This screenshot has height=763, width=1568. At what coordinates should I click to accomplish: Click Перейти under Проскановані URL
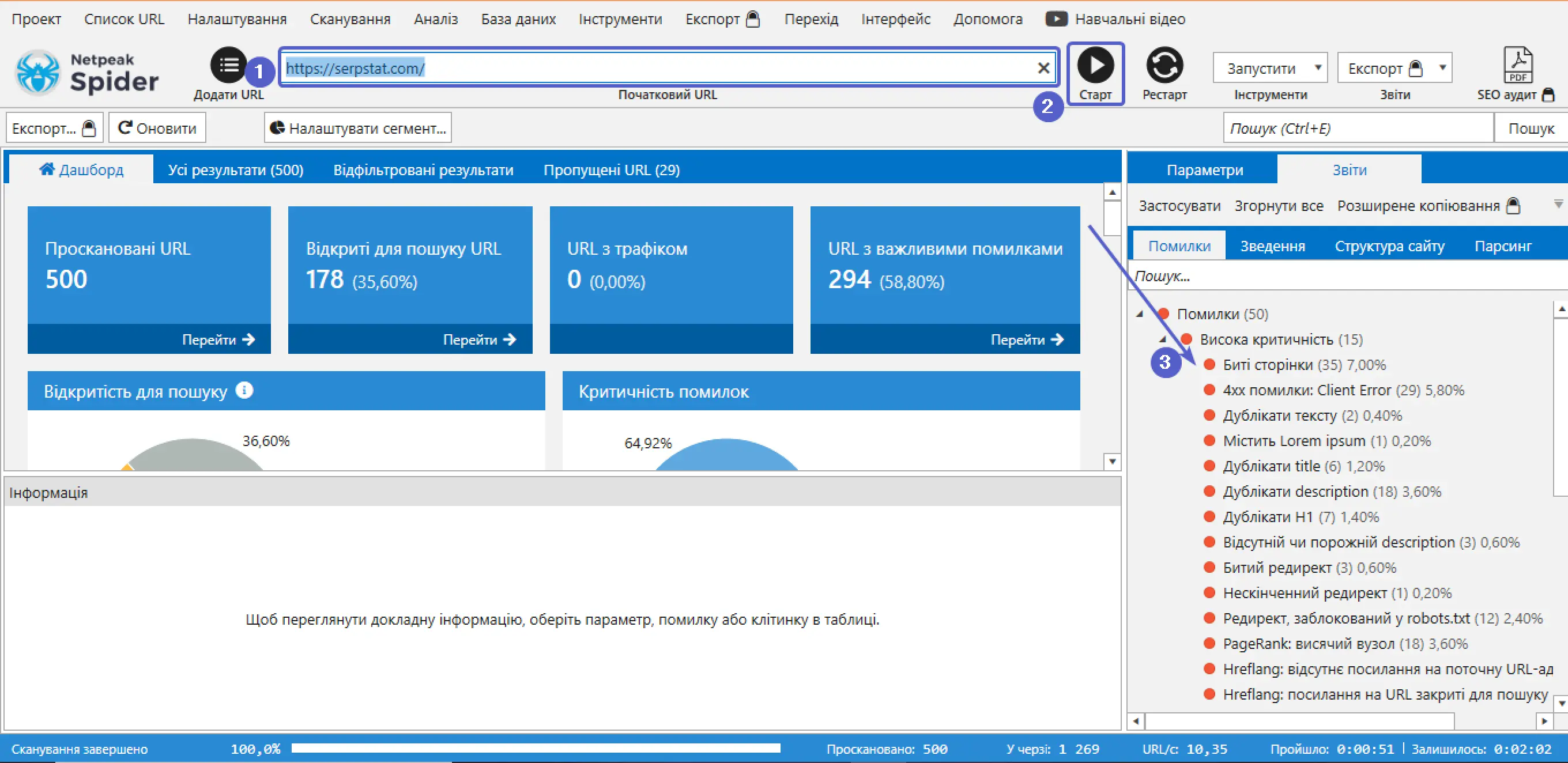(218, 339)
